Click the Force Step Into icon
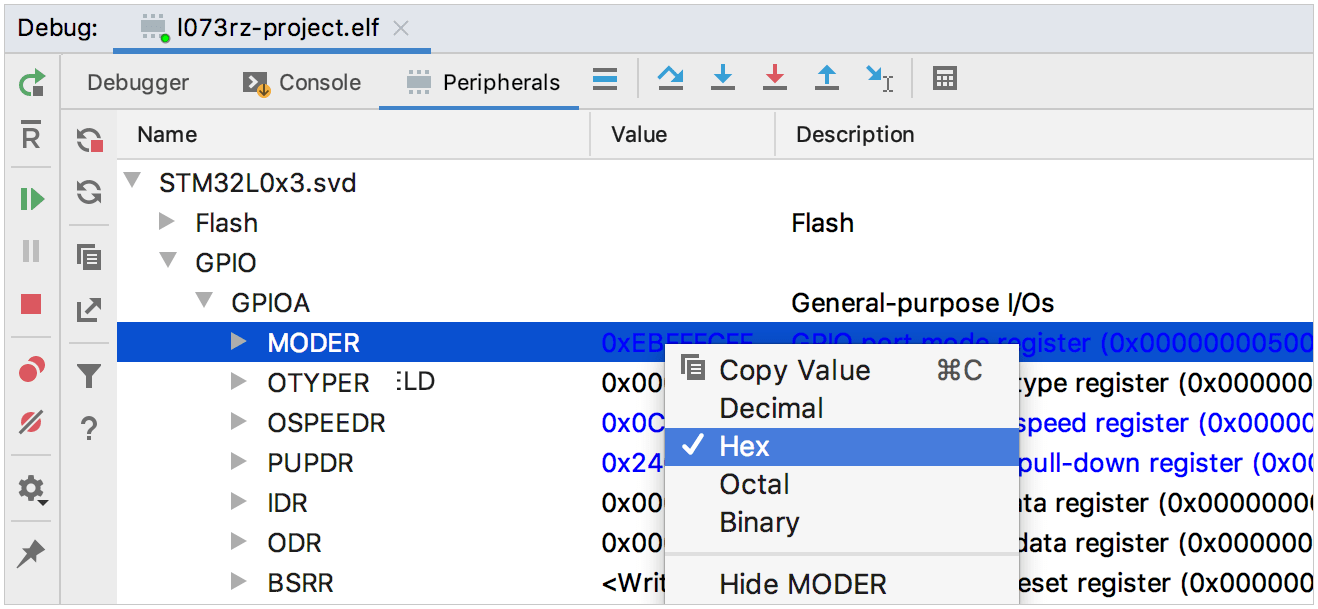The image size is (1318, 609). click(x=774, y=80)
